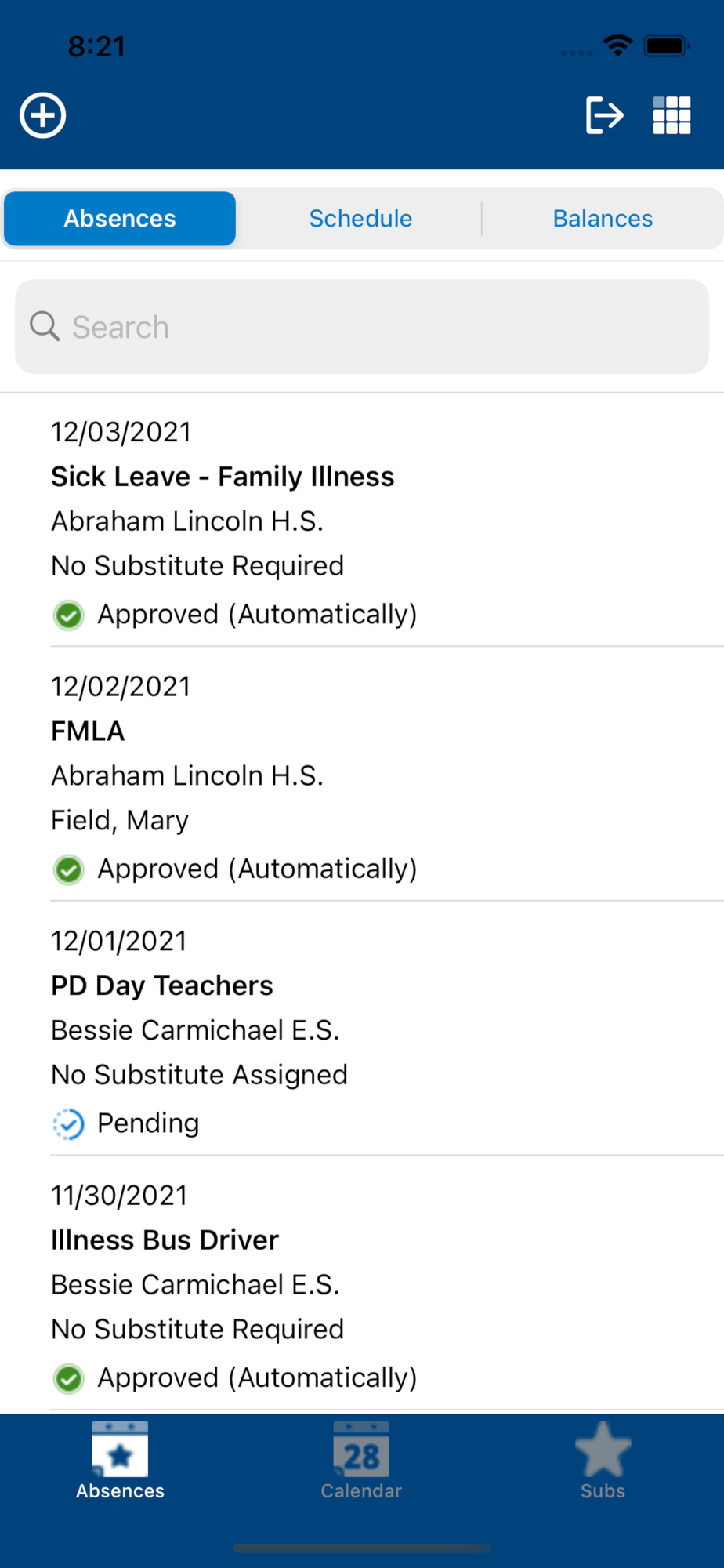Tap the add absence plus icon
724x1568 pixels.
[x=42, y=115]
